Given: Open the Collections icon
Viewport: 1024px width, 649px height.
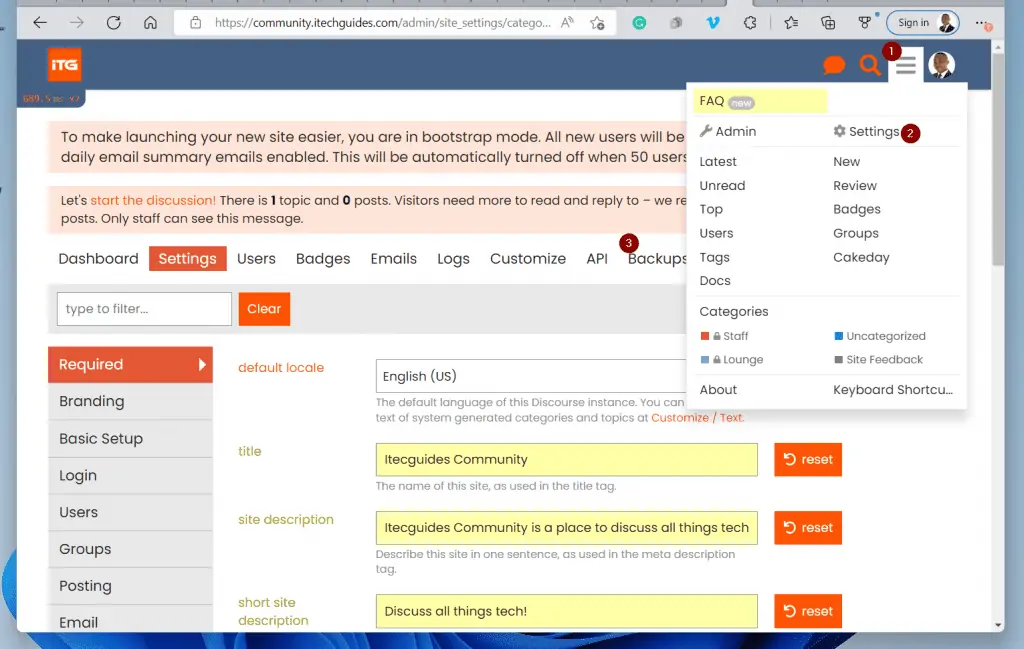Looking at the screenshot, I should tap(827, 23).
